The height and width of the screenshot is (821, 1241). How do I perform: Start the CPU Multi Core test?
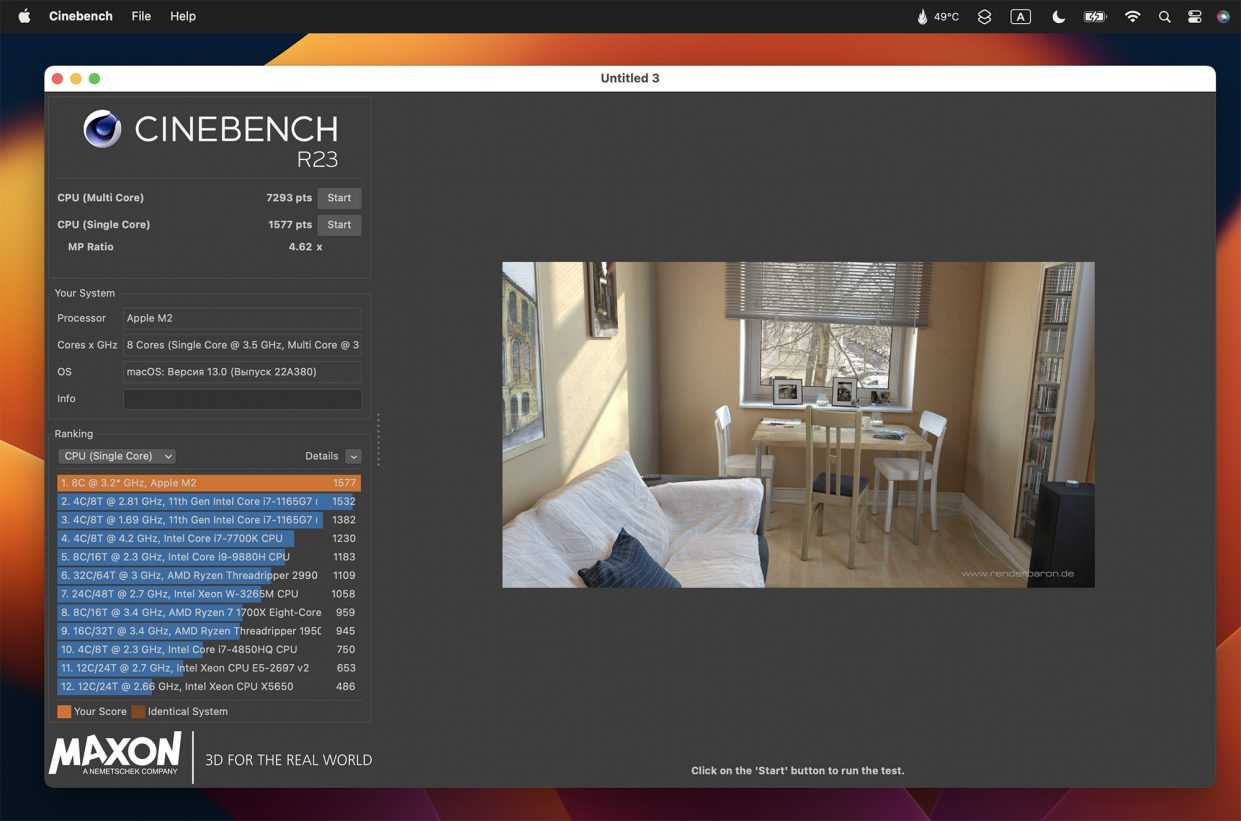(x=339, y=198)
